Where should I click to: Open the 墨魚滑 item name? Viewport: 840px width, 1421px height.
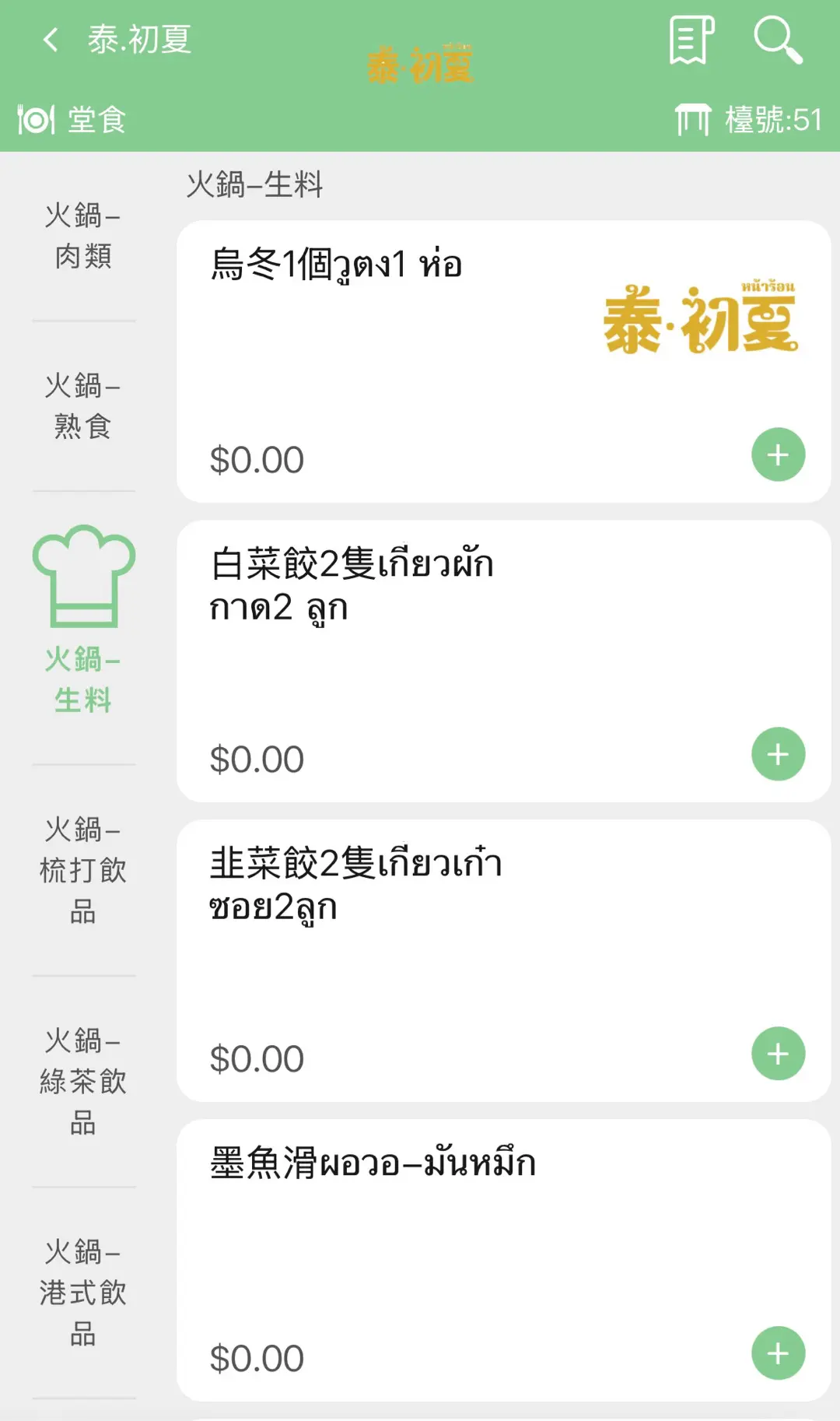pyautogui.click(x=373, y=1163)
